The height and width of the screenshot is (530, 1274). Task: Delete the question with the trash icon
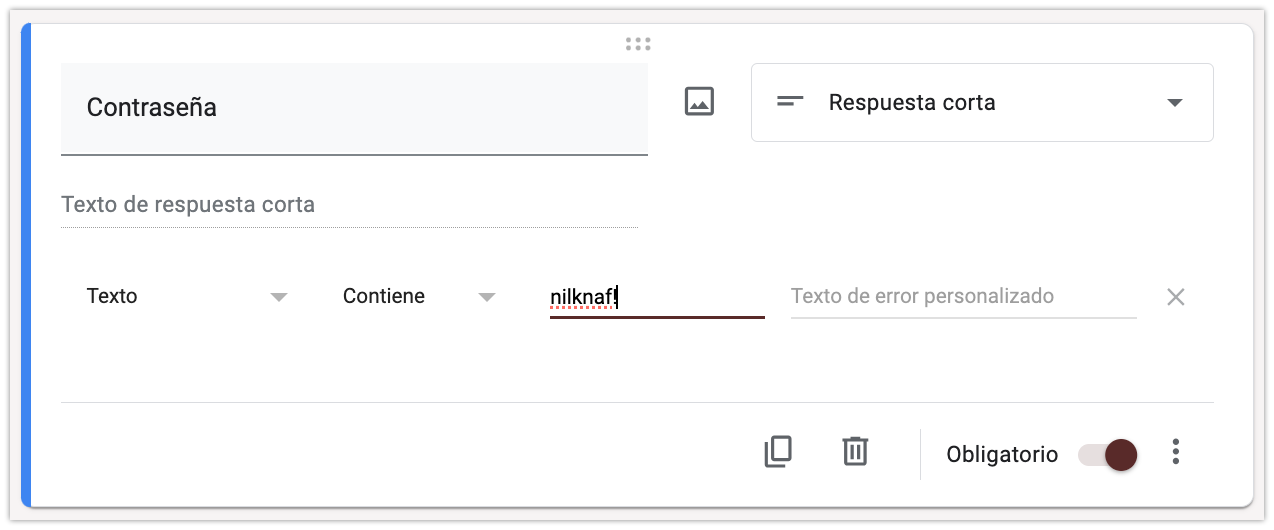[855, 452]
